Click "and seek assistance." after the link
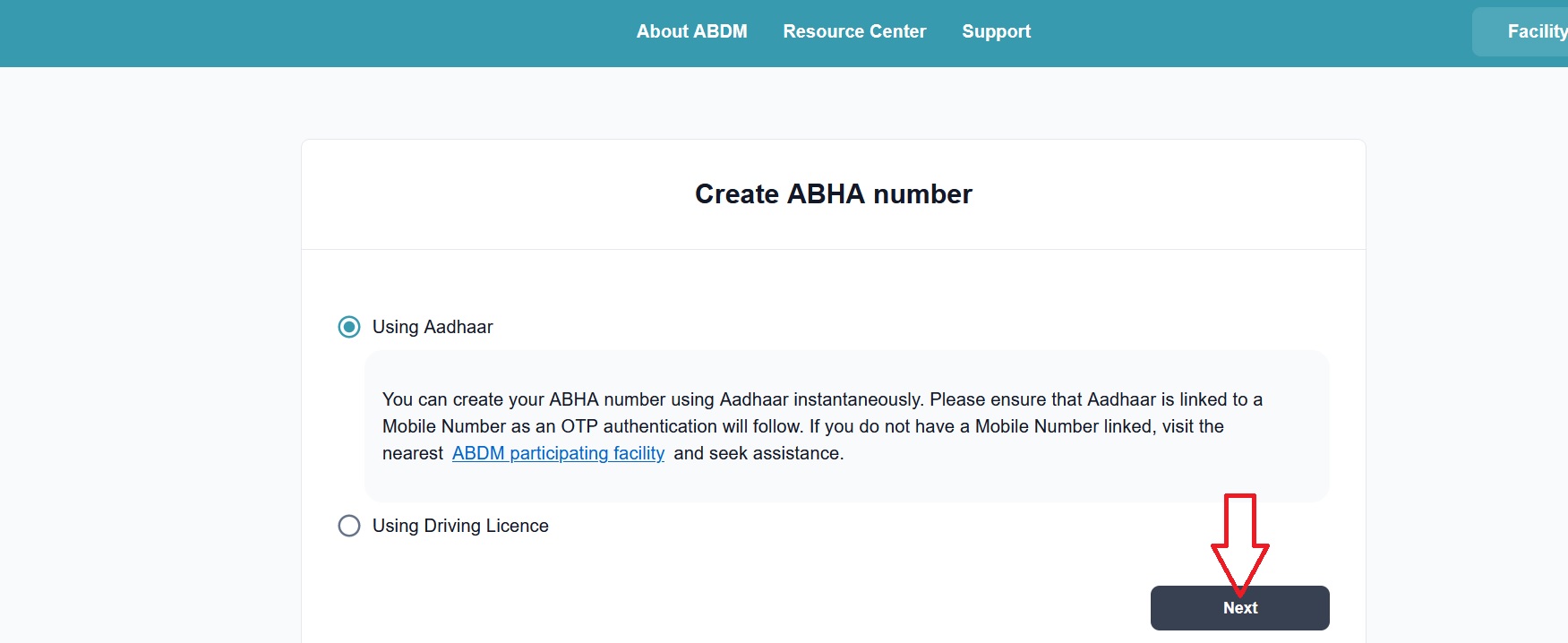 click(x=758, y=453)
